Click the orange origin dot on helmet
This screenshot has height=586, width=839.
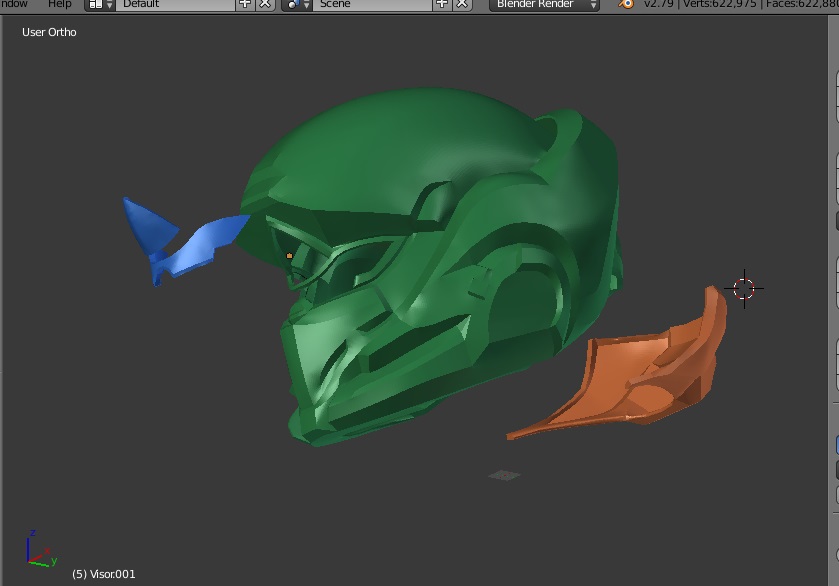[289, 256]
